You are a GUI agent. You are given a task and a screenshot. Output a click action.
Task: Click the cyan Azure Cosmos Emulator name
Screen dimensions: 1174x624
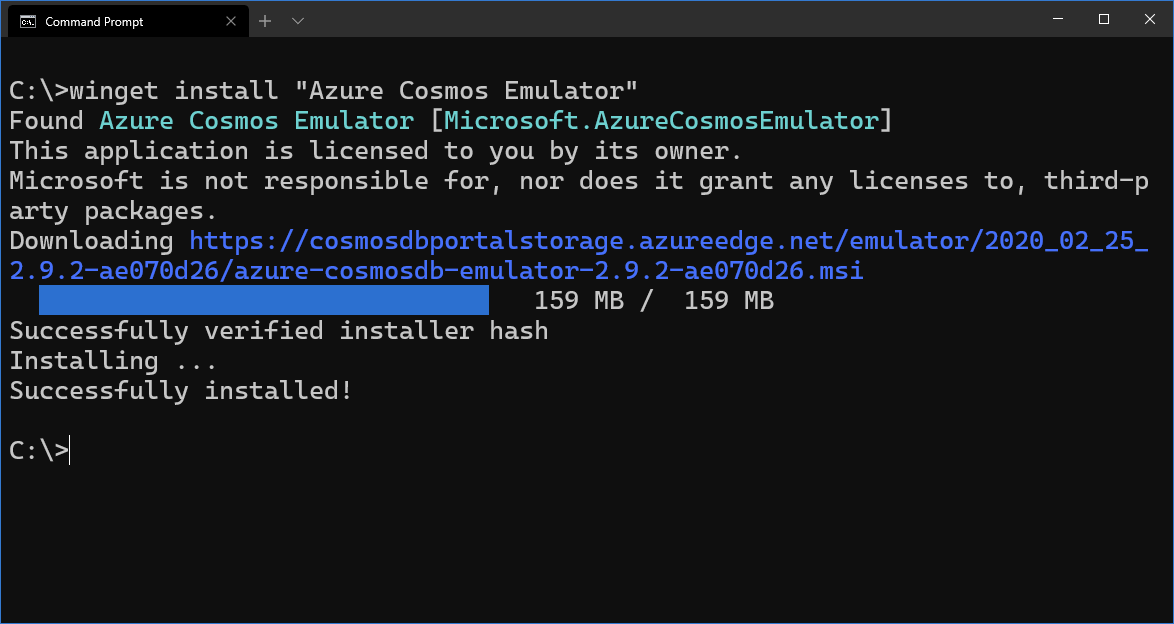256,121
